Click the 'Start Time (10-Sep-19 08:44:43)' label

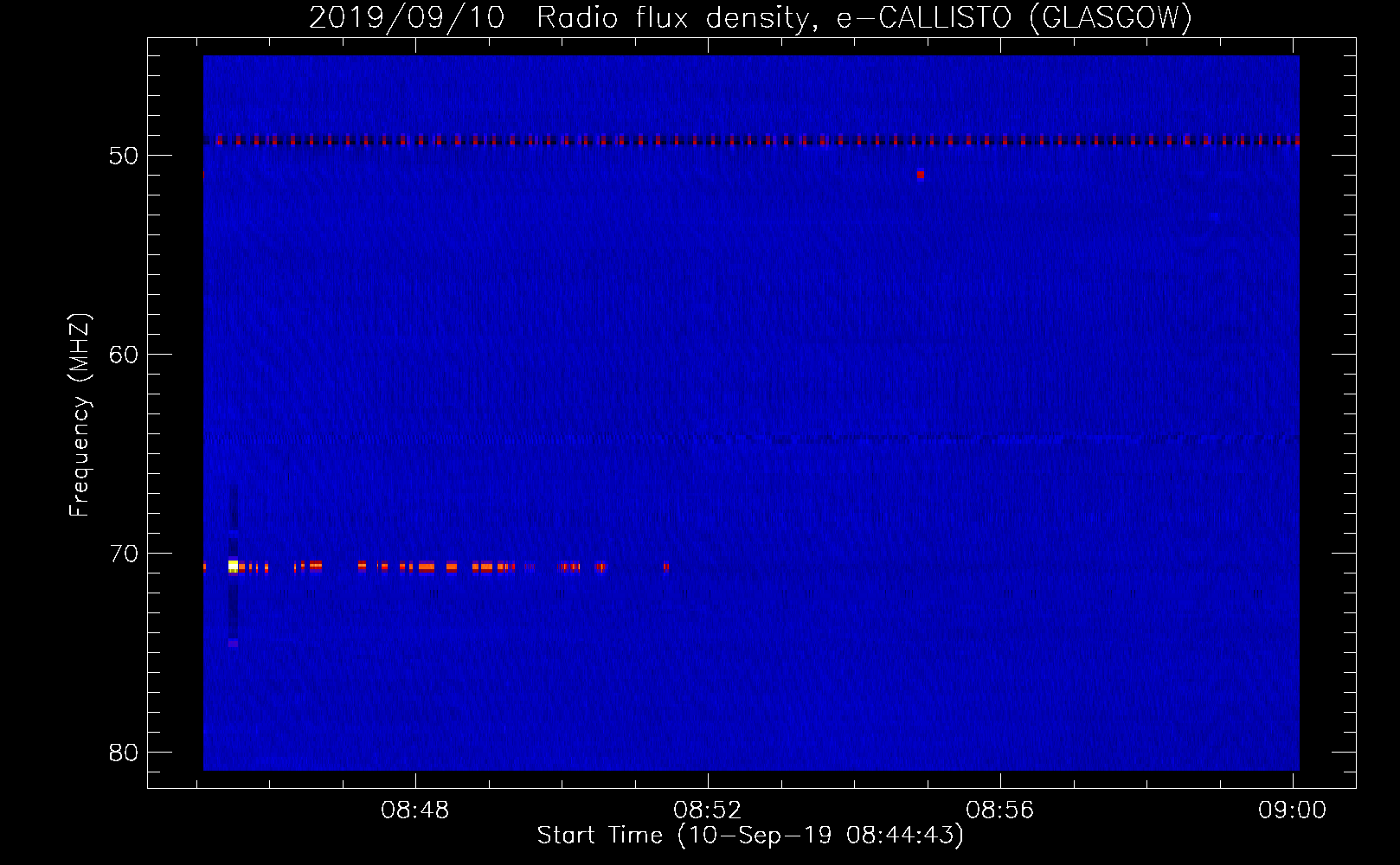750,836
